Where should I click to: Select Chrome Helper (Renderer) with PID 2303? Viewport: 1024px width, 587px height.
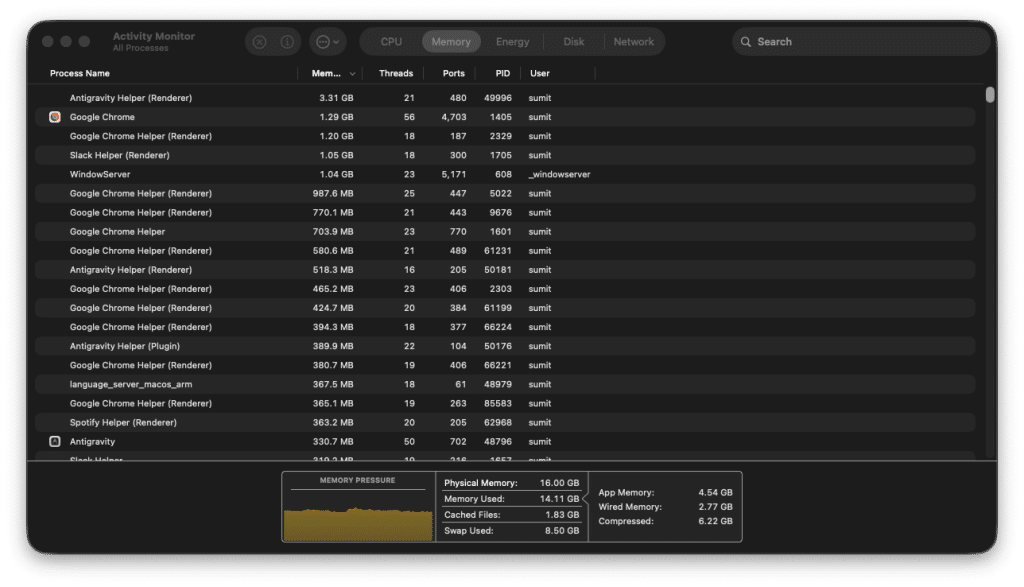[x=505, y=289]
